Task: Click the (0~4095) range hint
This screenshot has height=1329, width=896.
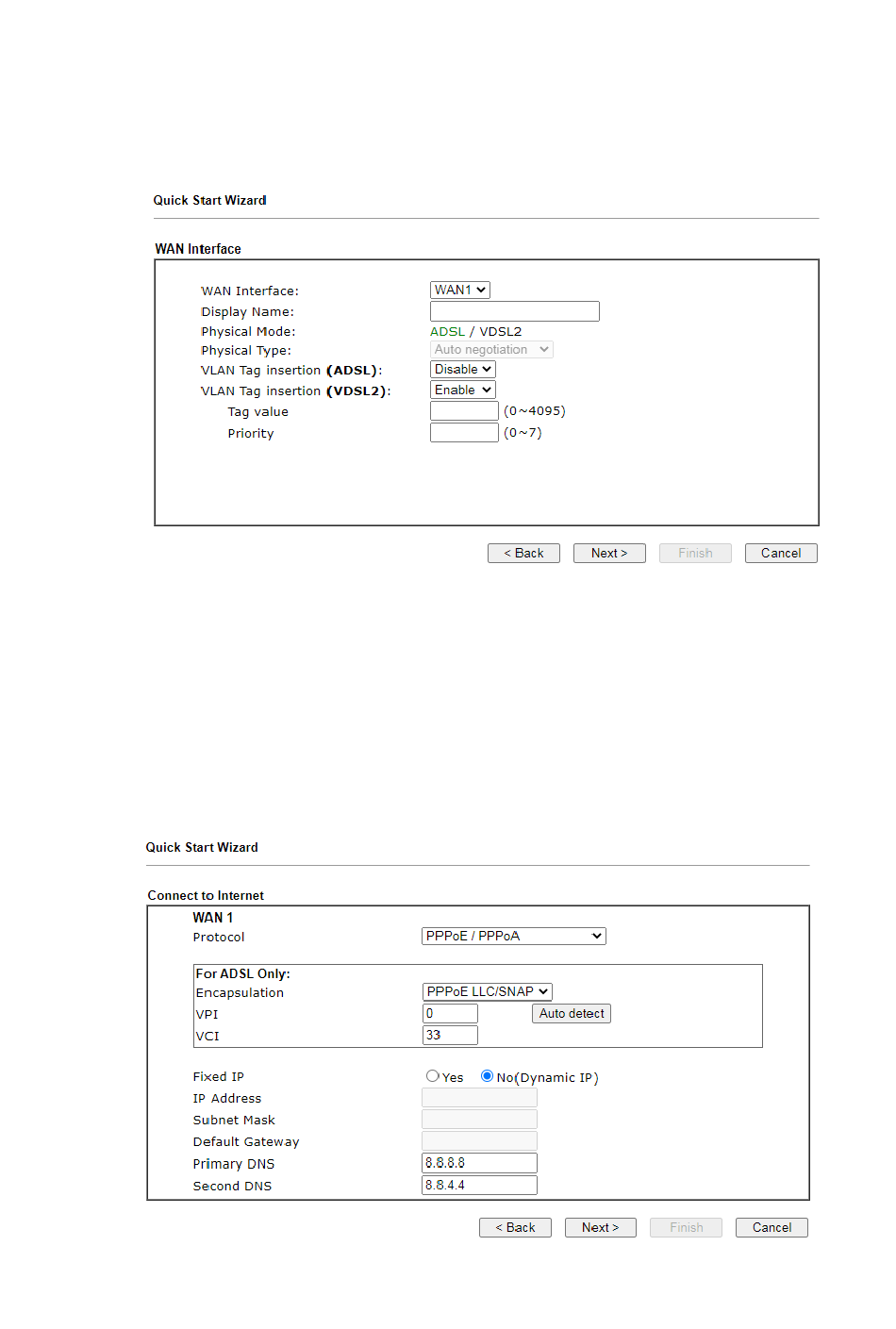Action: pos(535,411)
